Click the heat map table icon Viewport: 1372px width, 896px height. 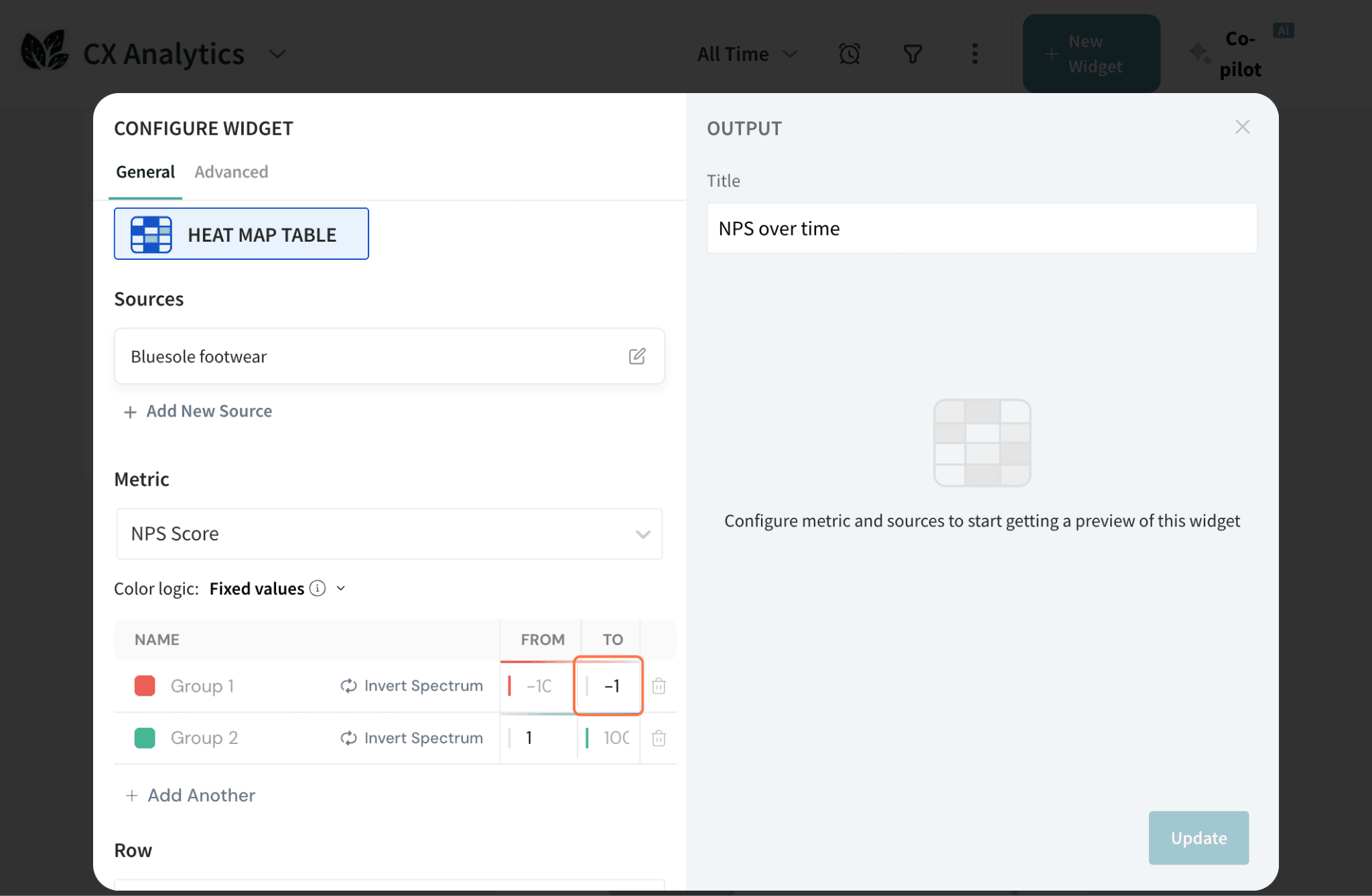click(x=151, y=234)
